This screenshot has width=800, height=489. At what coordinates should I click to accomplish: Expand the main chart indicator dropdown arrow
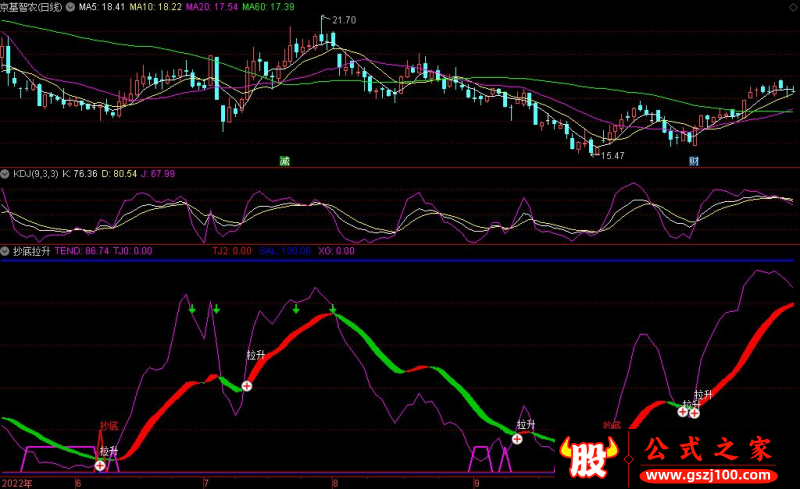70,7
